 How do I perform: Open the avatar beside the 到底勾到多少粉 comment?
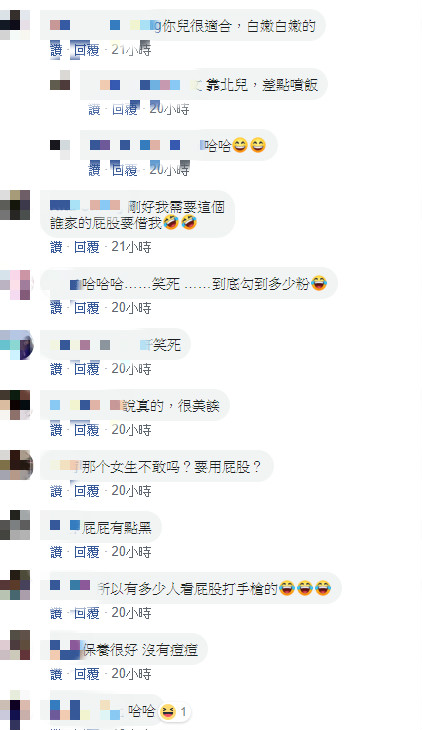(x=15, y=284)
